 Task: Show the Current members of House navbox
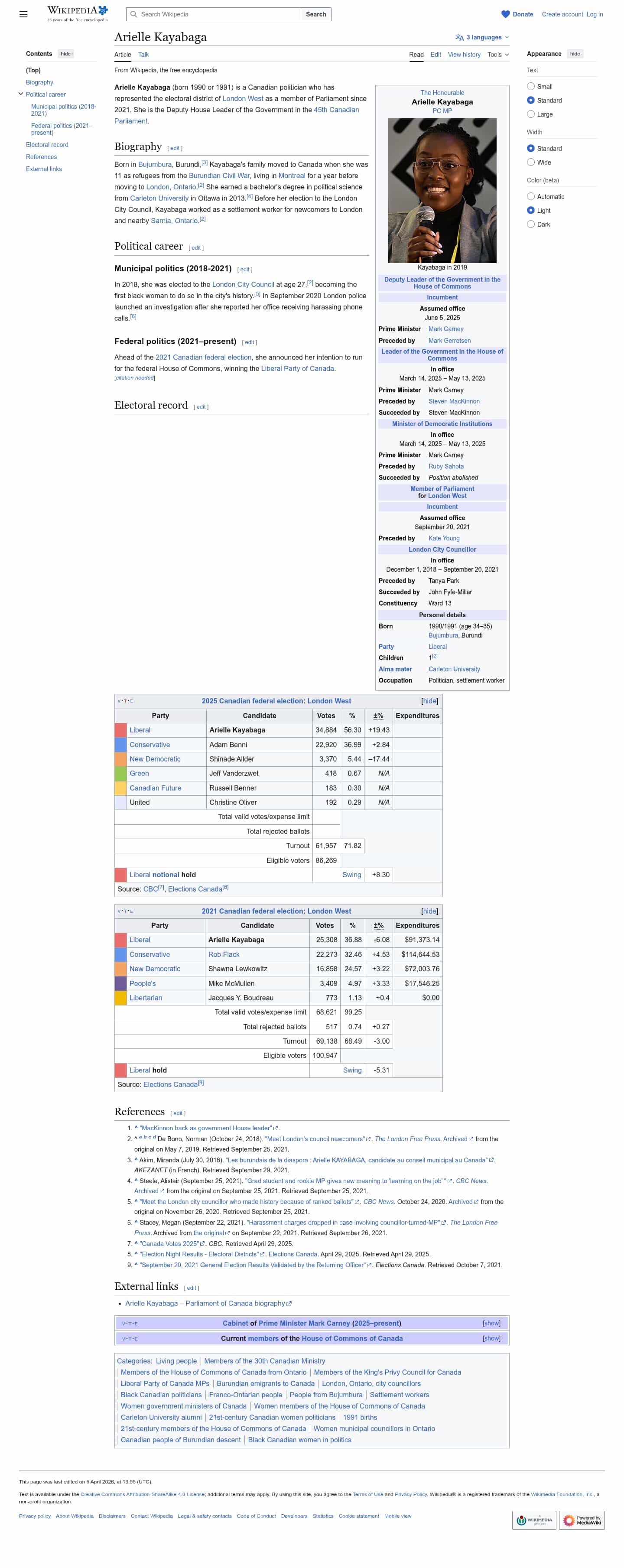click(491, 1339)
